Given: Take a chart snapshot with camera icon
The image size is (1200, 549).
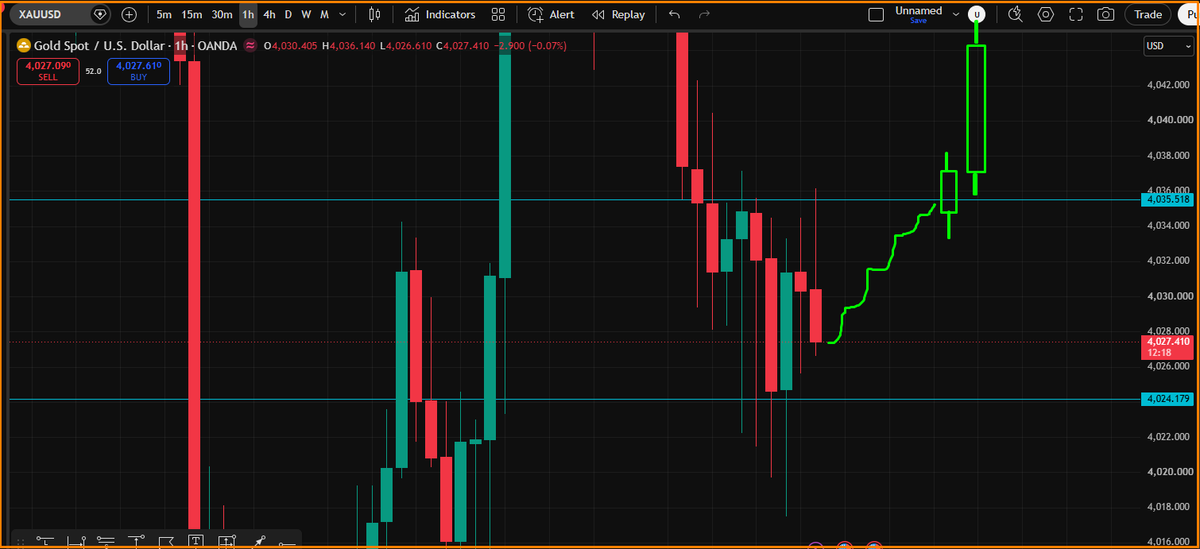Looking at the screenshot, I should pyautogui.click(x=1106, y=15).
